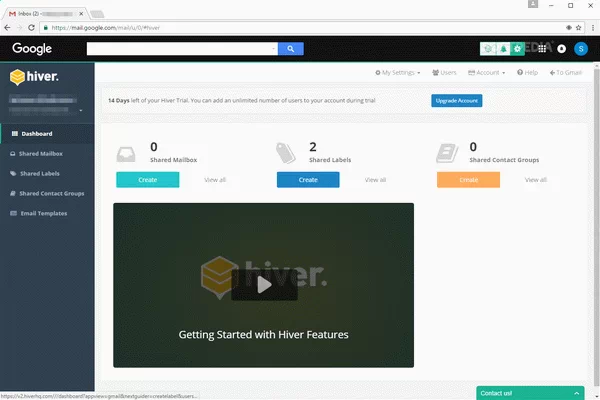Click the To Gmail link
This screenshot has height=400, width=600.
[567, 73]
